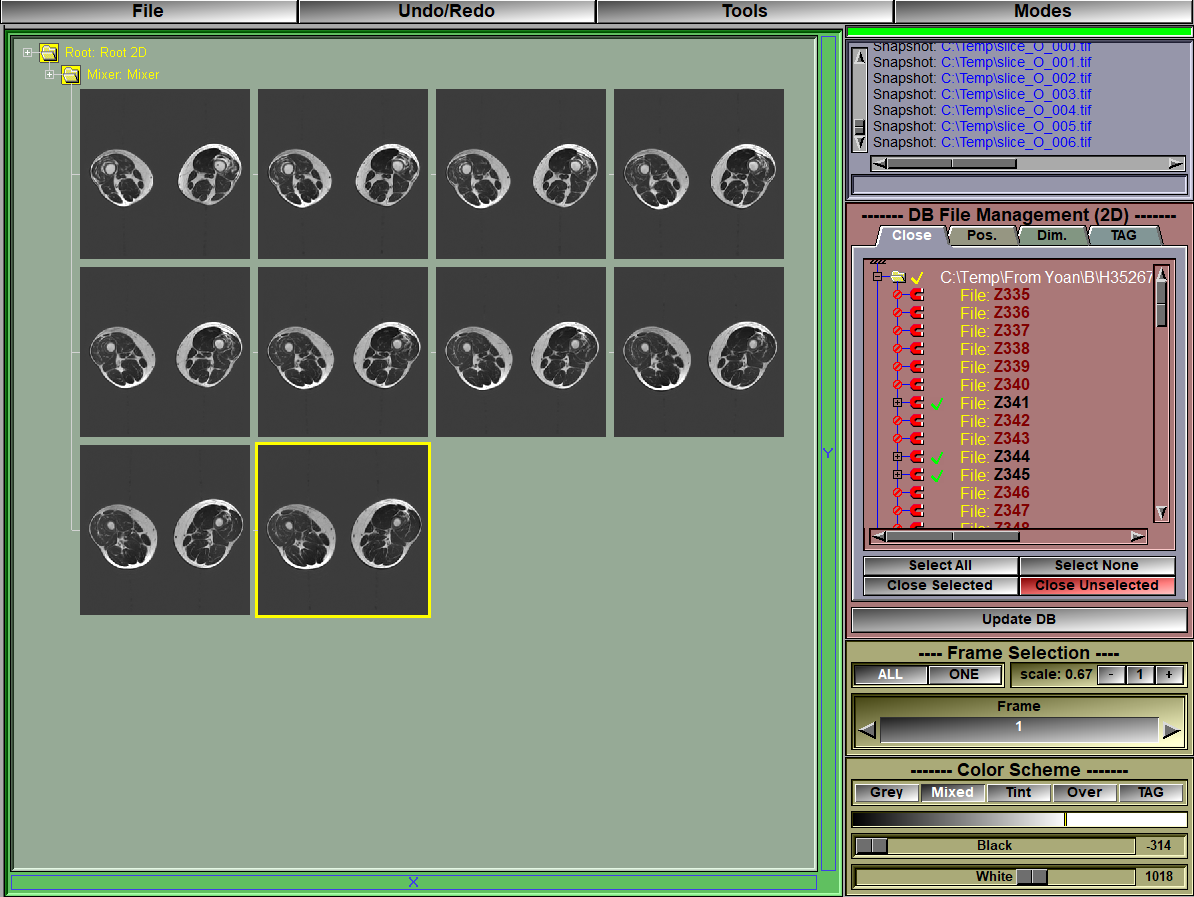1194x897 pixels.
Task: Click the magnet icon beside File Z337
Action: [917, 330]
